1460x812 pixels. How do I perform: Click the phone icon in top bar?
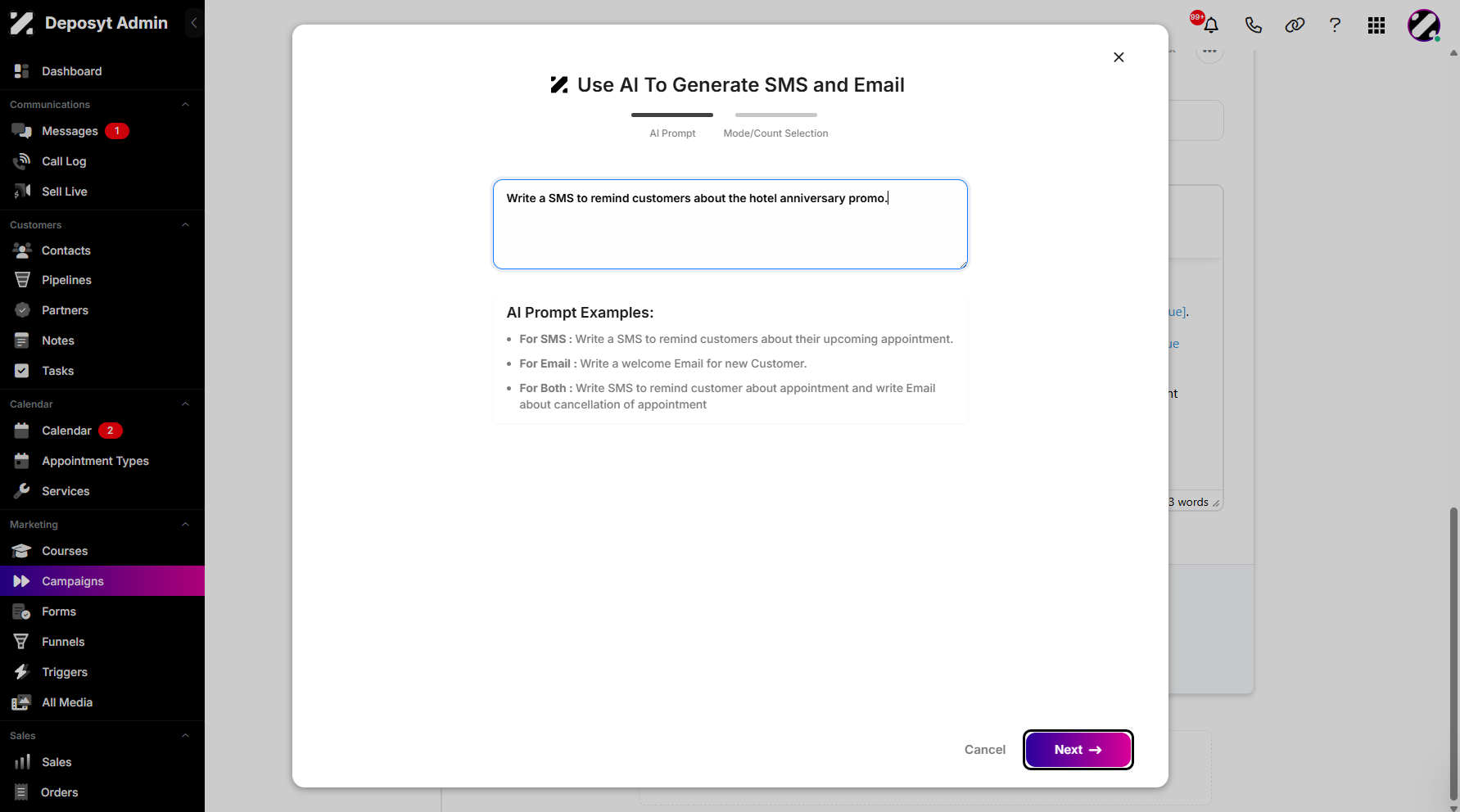click(1253, 25)
